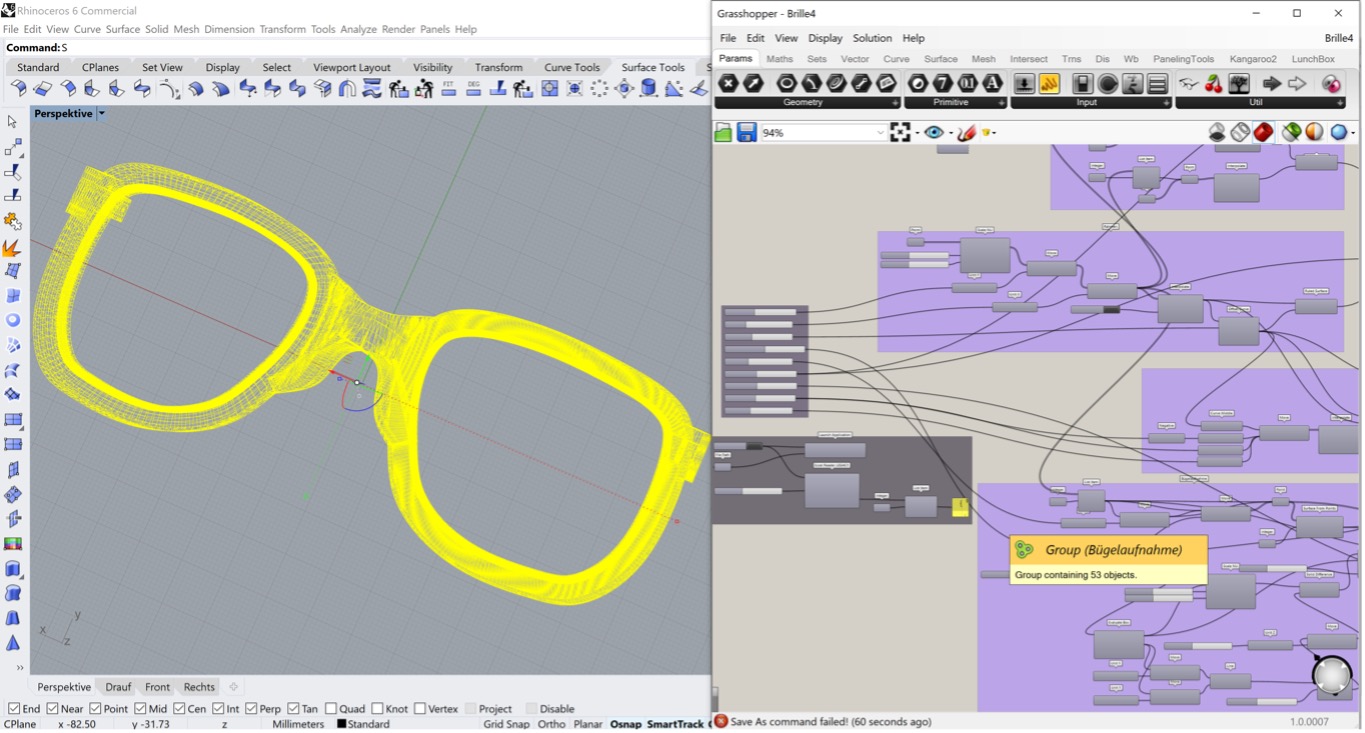Toggle Osnap in Rhino status bar
This screenshot has width=1365, height=733.
pyautogui.click(x=626, y=724)
